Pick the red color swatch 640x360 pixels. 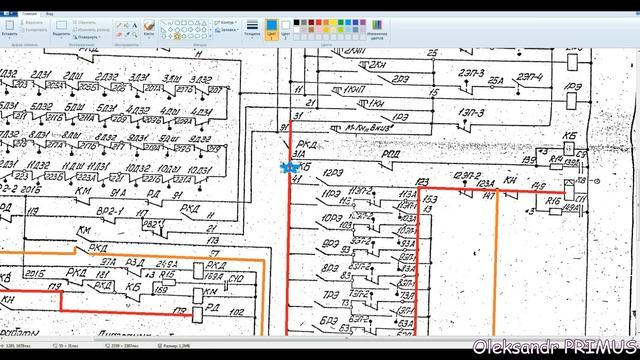coord(318,22)
